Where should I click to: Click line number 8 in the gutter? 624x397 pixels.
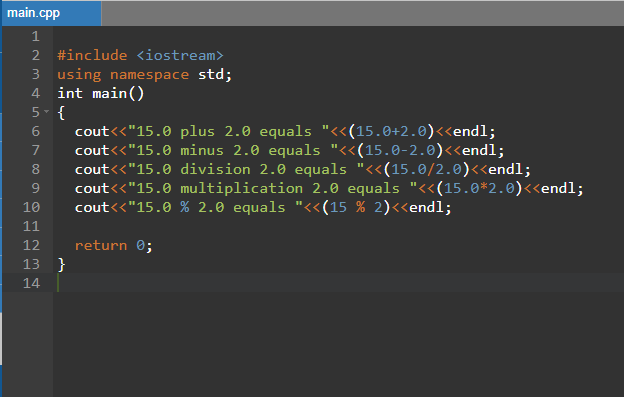[x=35, y=169]
